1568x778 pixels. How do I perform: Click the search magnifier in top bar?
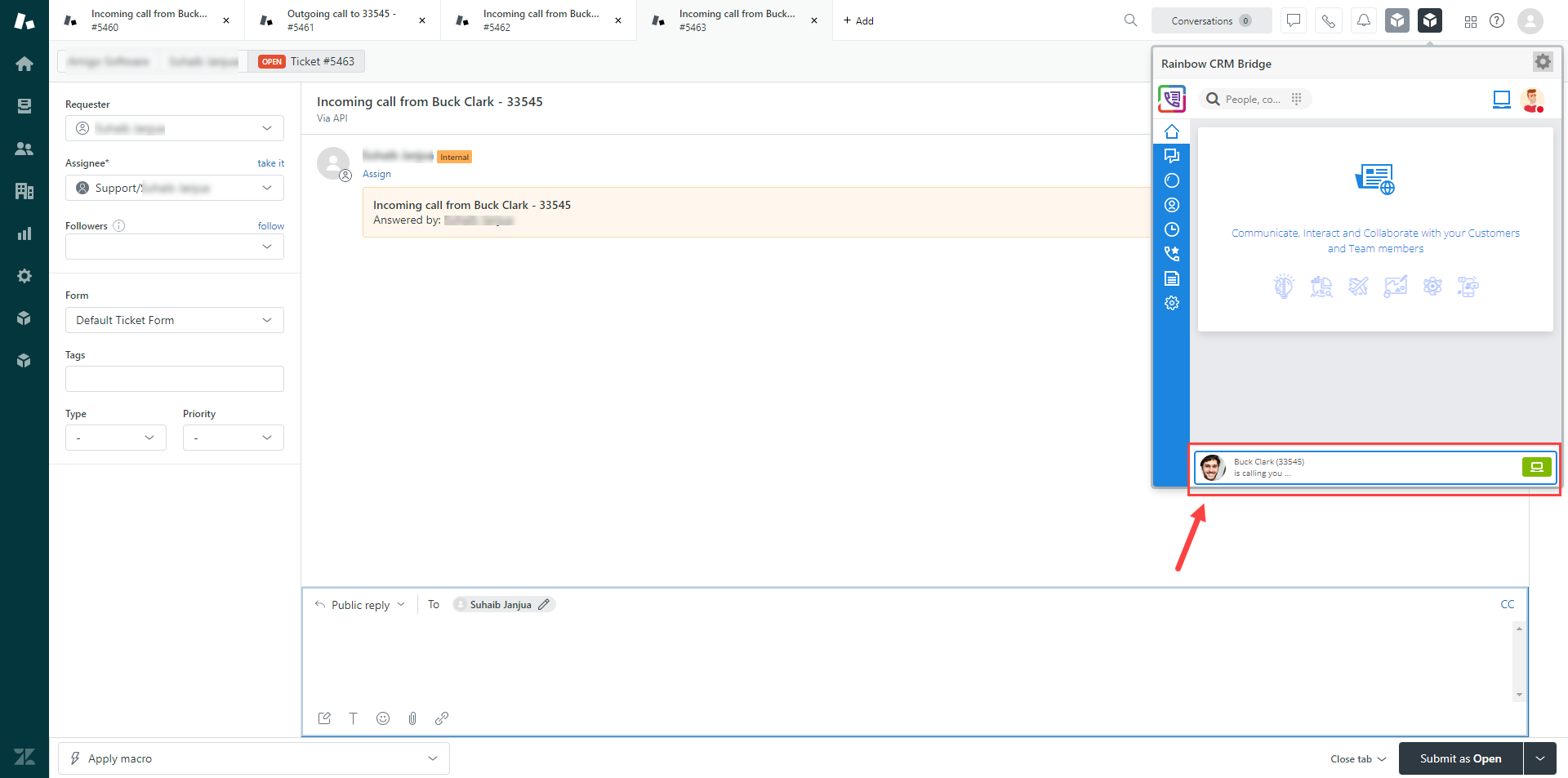[x=1130, y=20]
